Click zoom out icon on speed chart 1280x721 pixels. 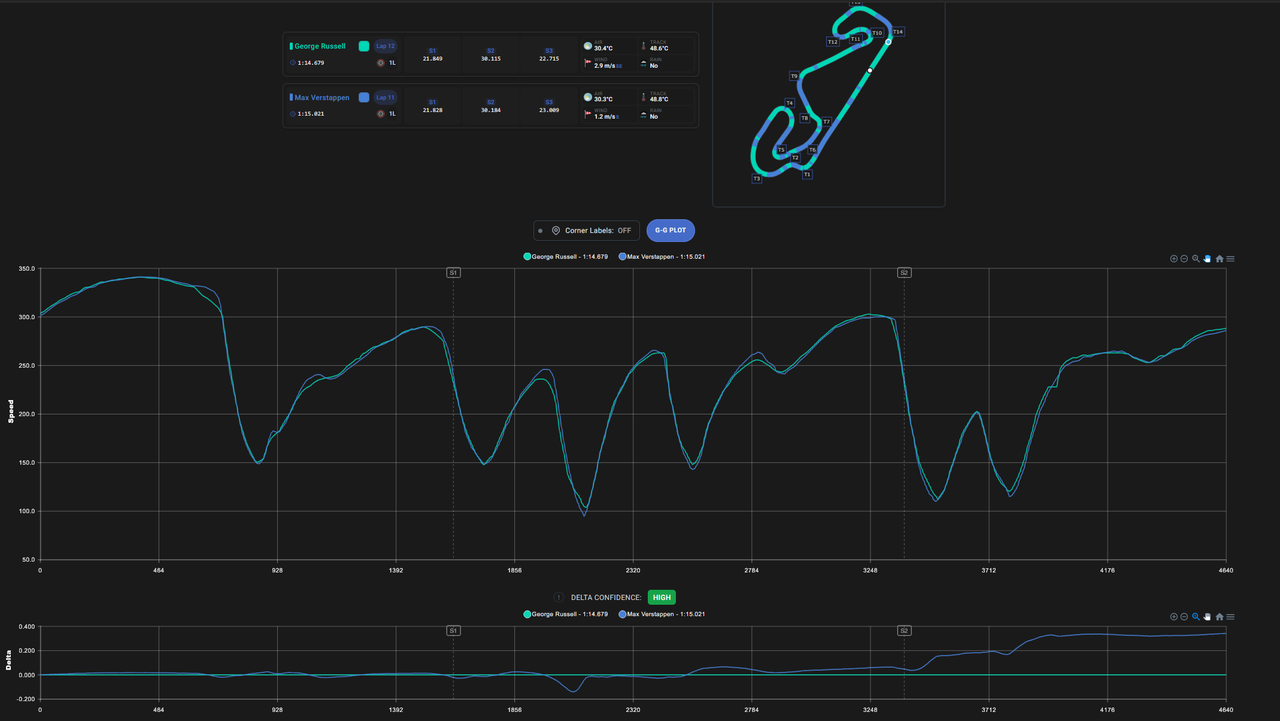[1184, 258]
